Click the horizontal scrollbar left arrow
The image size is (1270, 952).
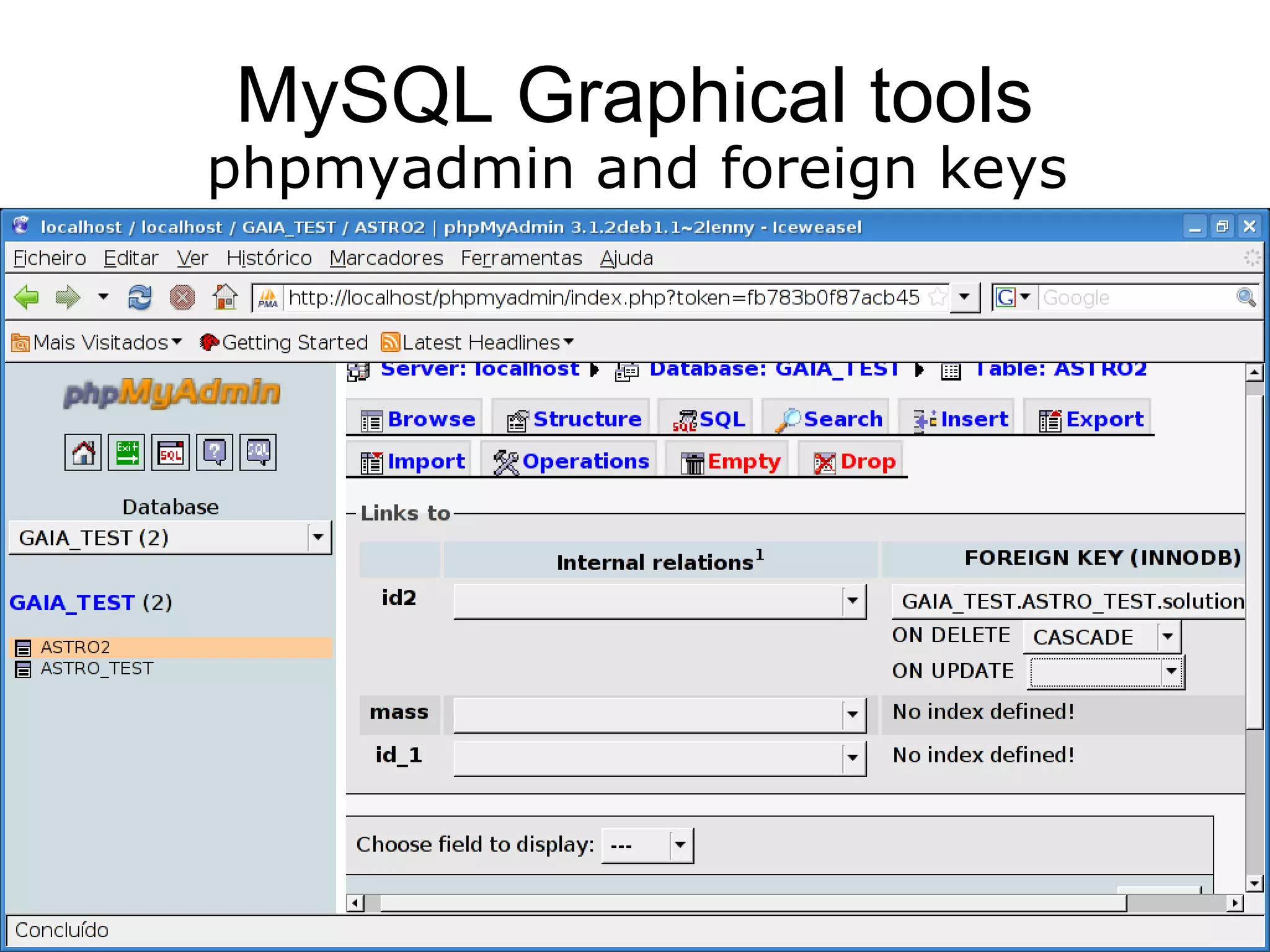pos(355,903)
